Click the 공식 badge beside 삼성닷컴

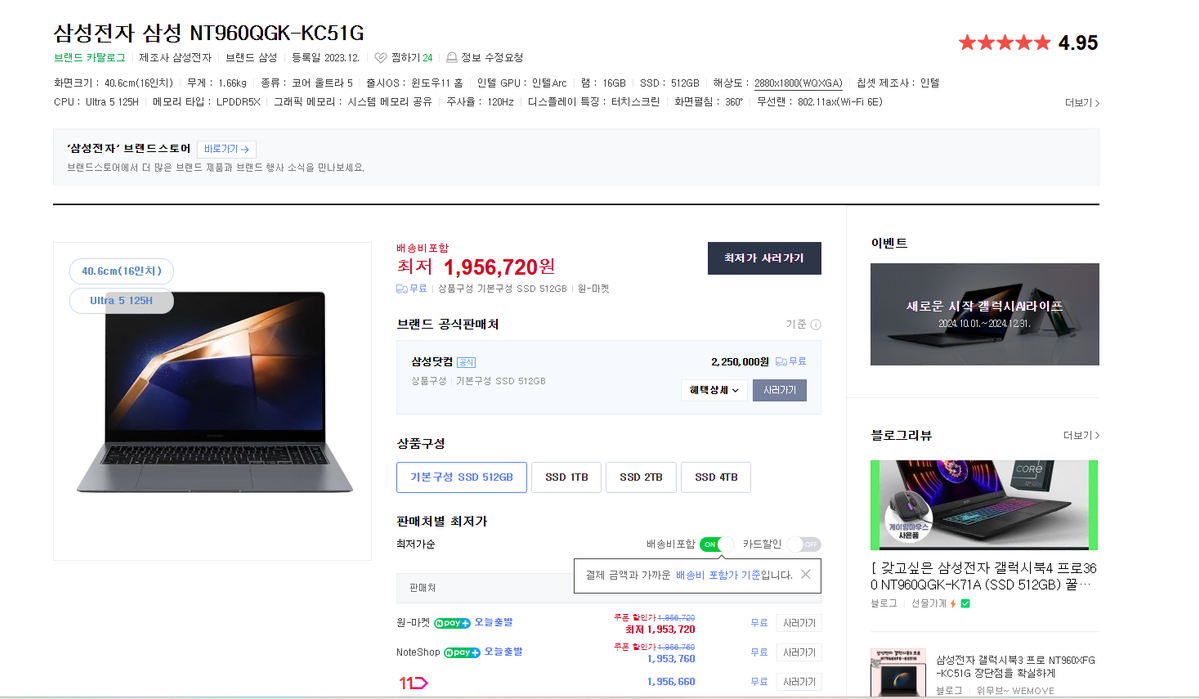click(x=466, y=363)
